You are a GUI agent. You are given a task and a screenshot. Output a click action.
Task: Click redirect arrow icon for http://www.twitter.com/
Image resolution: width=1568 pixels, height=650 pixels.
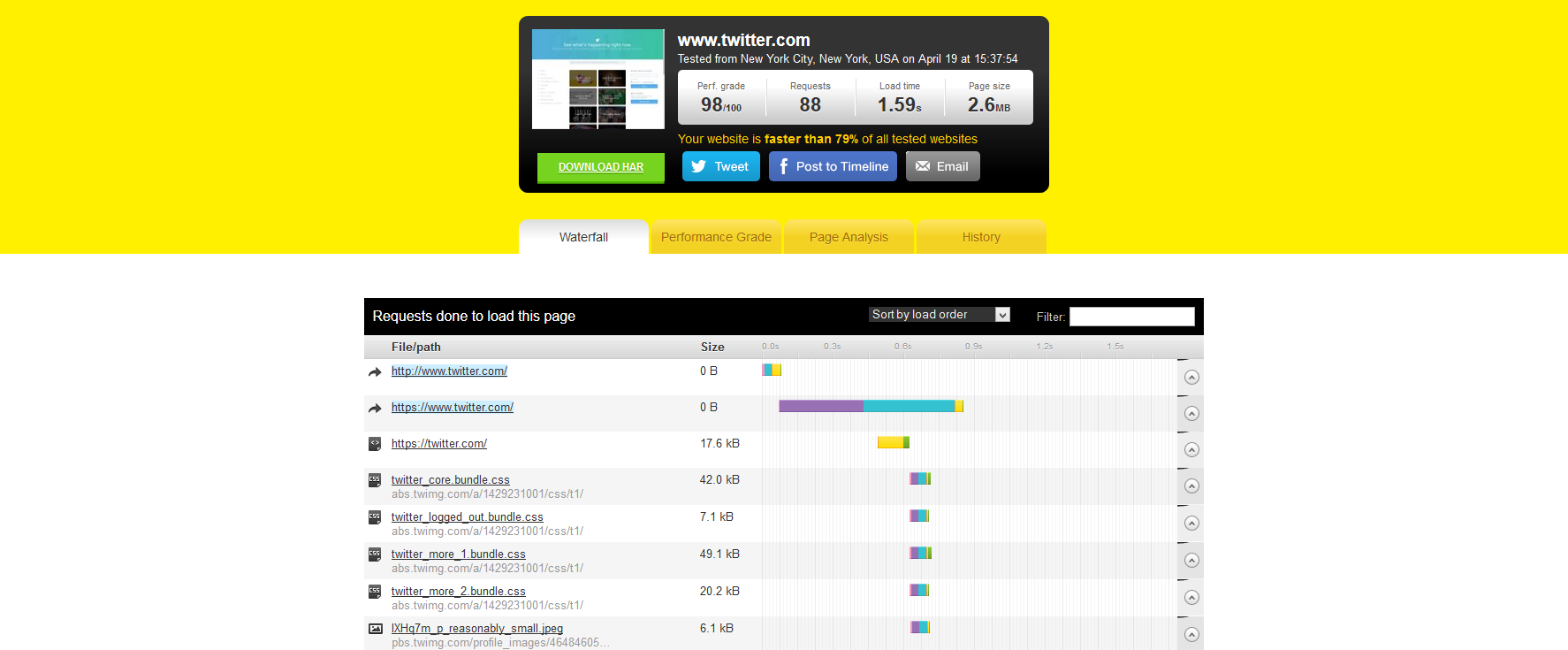click(375, 372)
